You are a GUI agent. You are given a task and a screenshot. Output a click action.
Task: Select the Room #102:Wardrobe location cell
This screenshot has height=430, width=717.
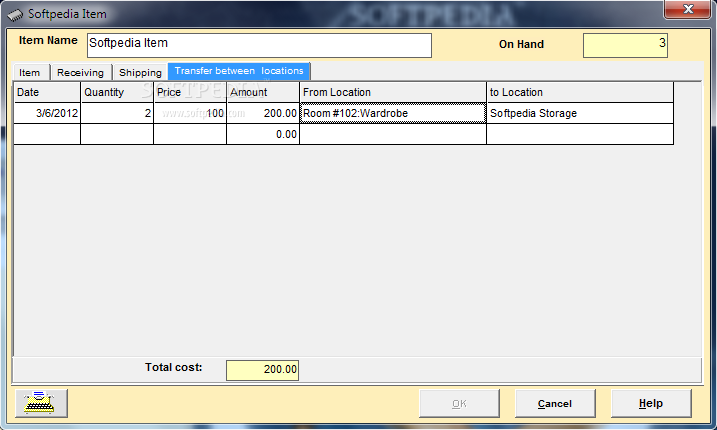click(x=393, y=113)
